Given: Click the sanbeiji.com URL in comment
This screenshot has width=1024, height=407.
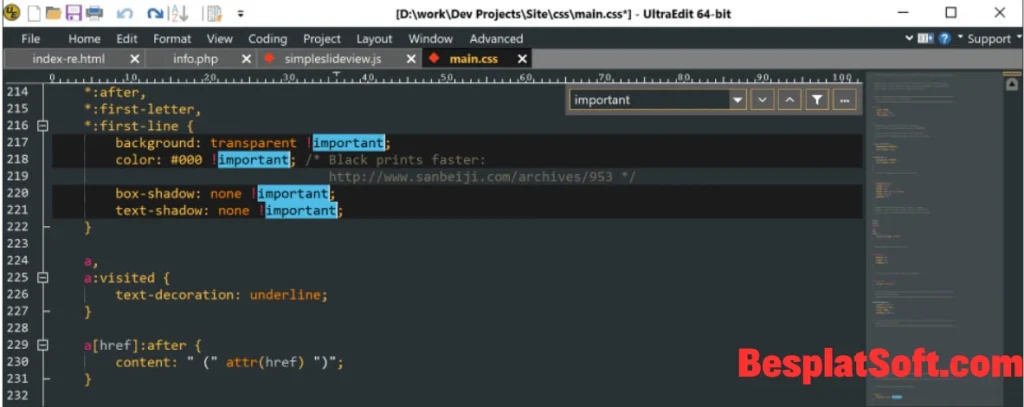Looking at the screenshot, I should [470, 176].
